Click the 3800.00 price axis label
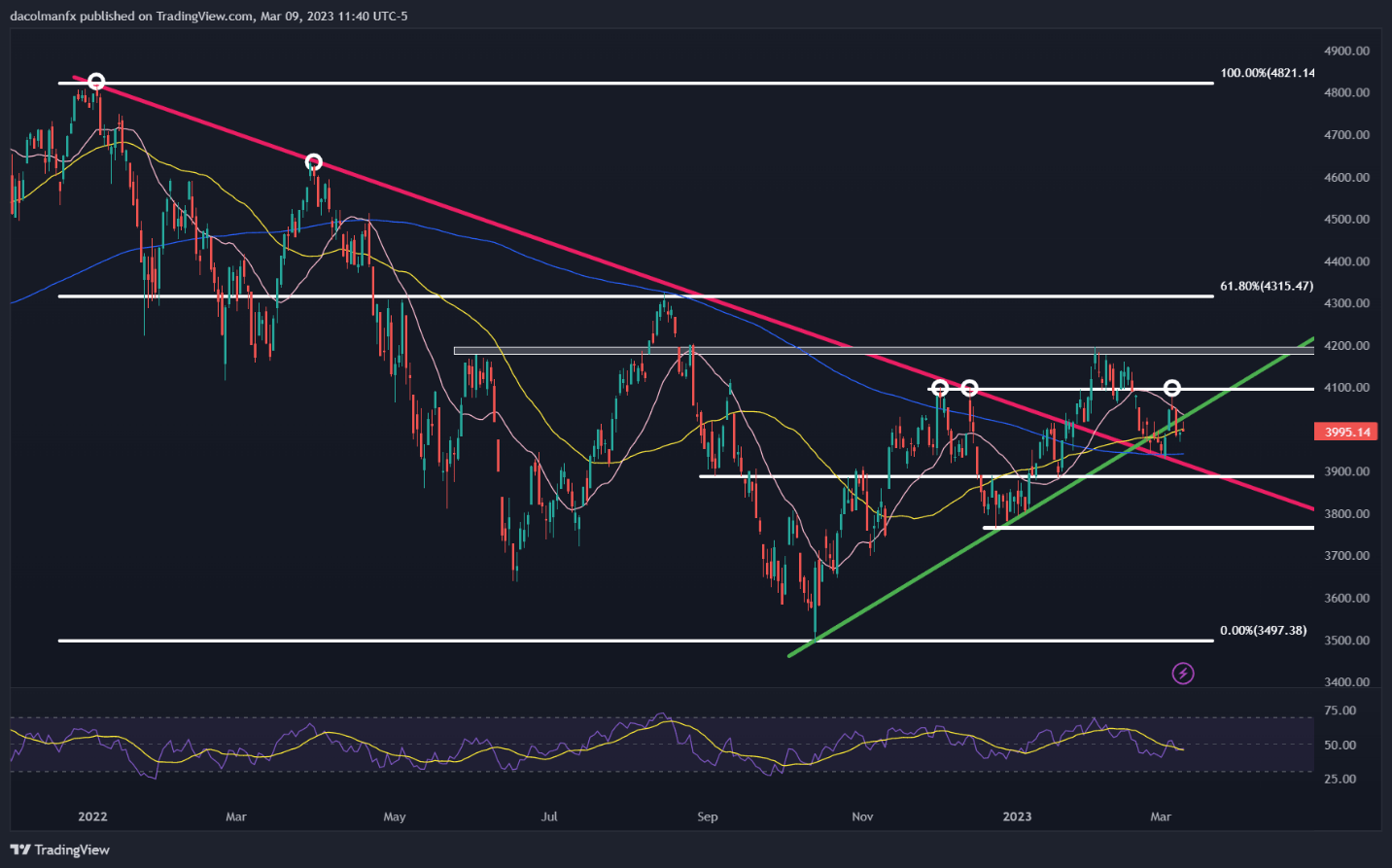 click(1346, 514)
